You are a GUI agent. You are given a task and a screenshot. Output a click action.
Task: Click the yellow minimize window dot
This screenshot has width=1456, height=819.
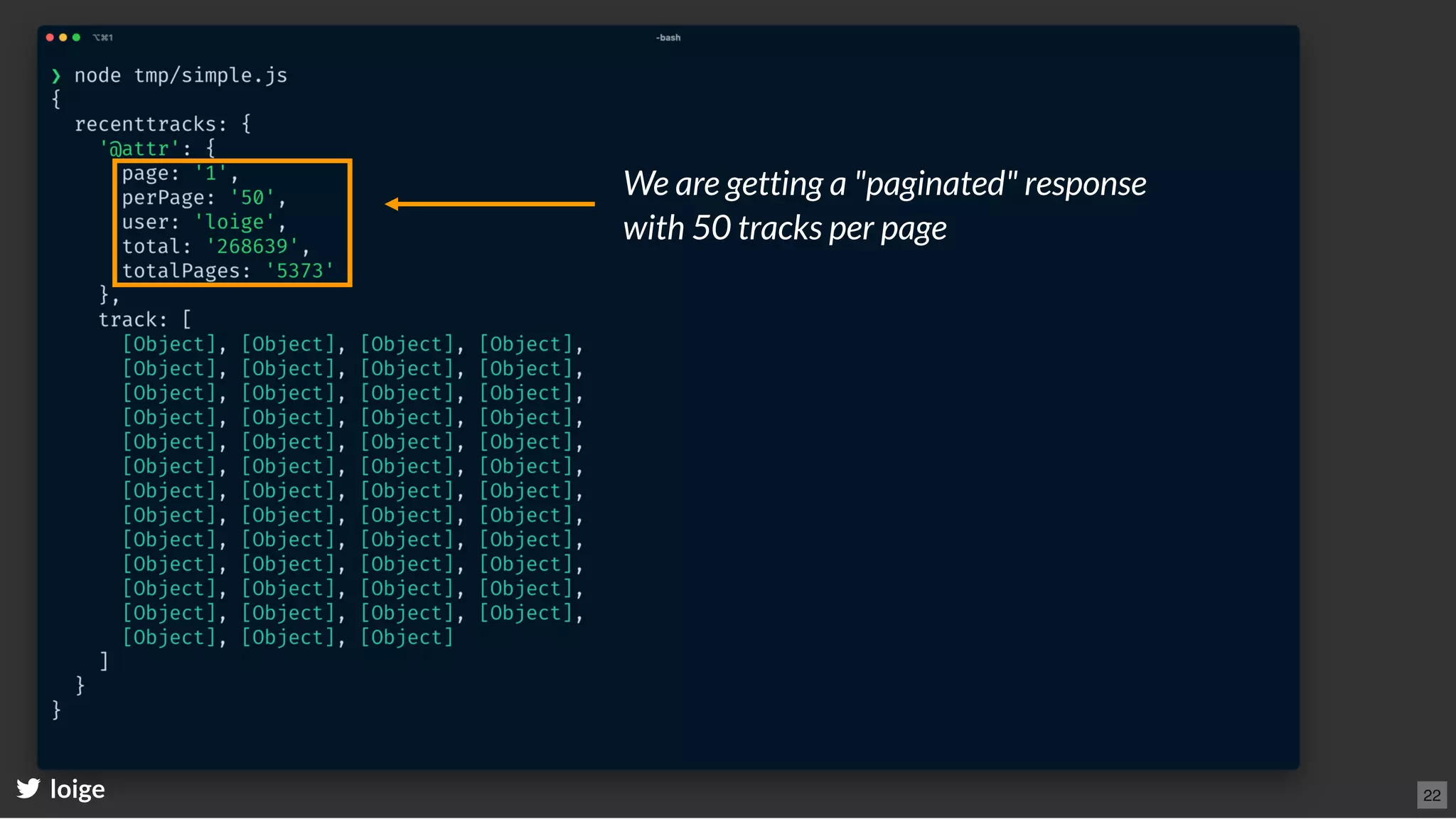click(63, 38)
